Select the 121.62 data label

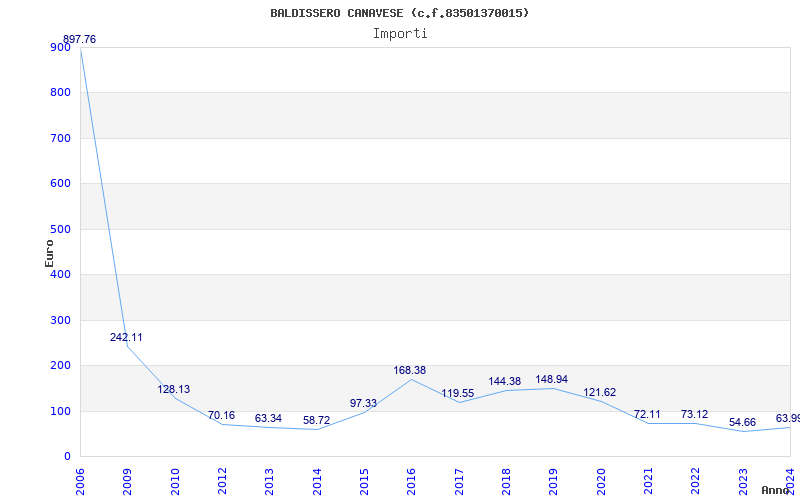[x=599, y=392]
